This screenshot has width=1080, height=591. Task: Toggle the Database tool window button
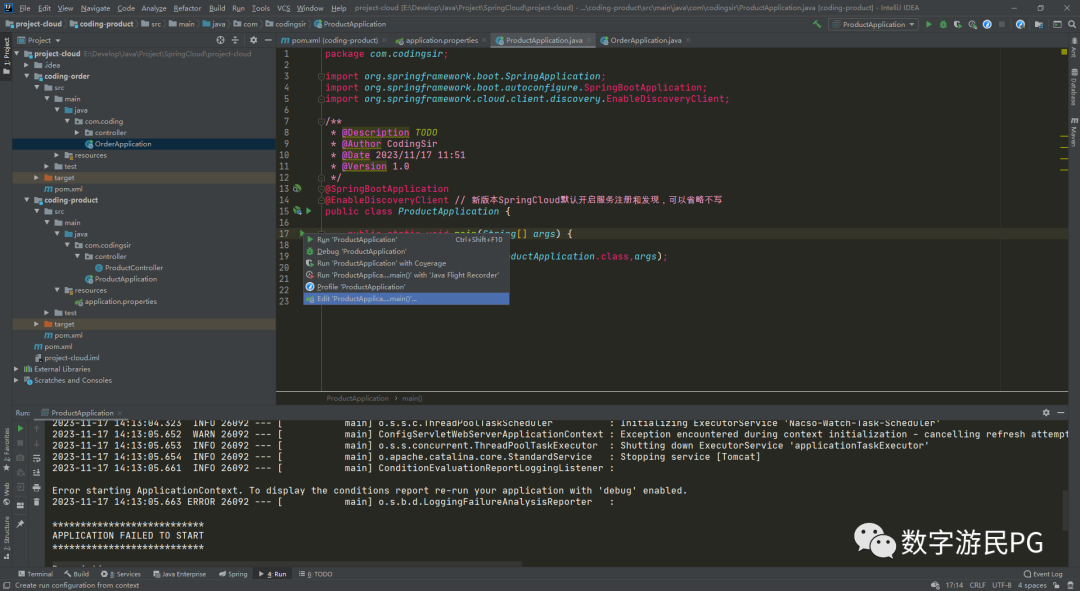[1074, 87]
